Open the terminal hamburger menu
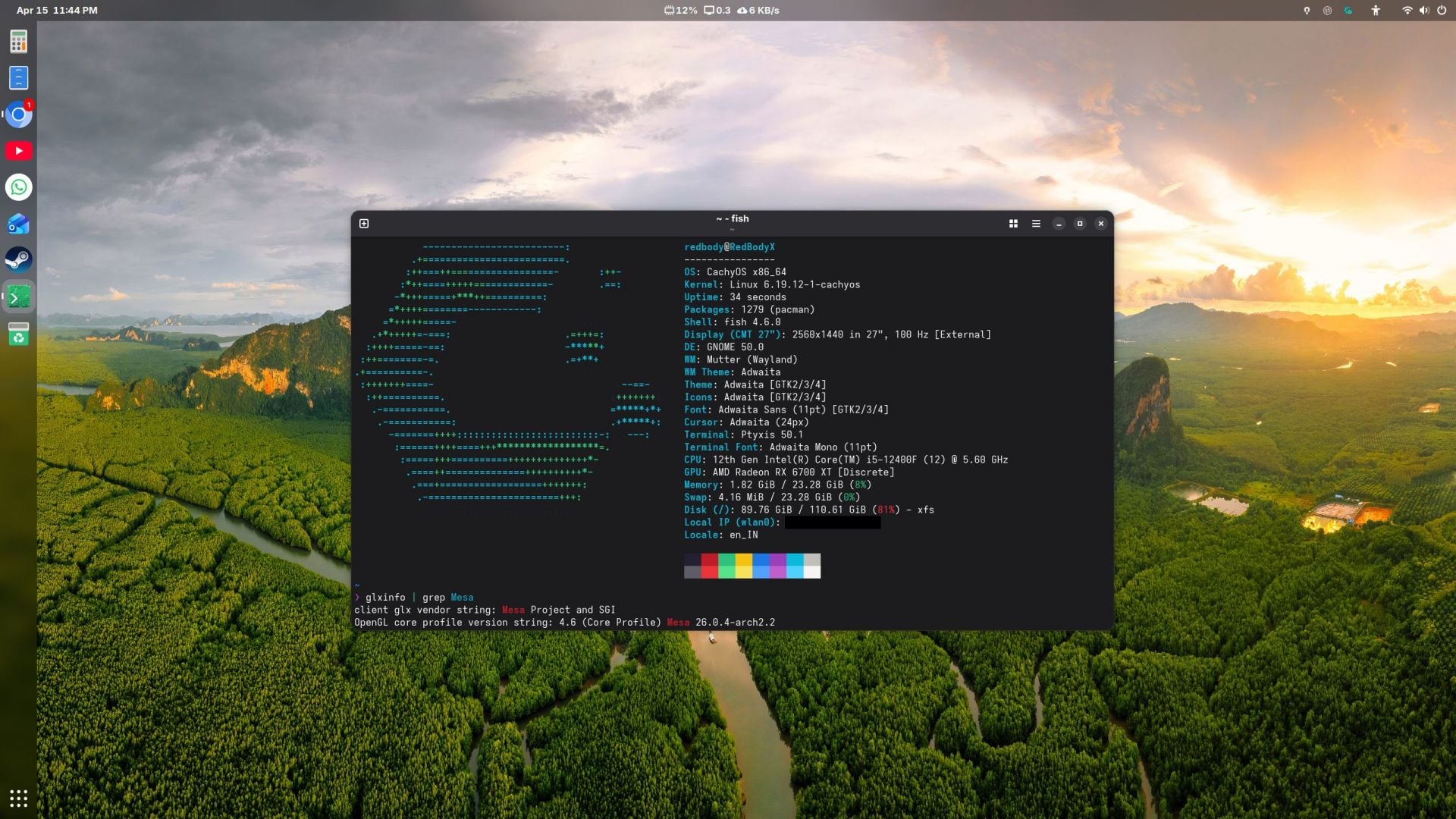1456x819 pixels. 1036,224
